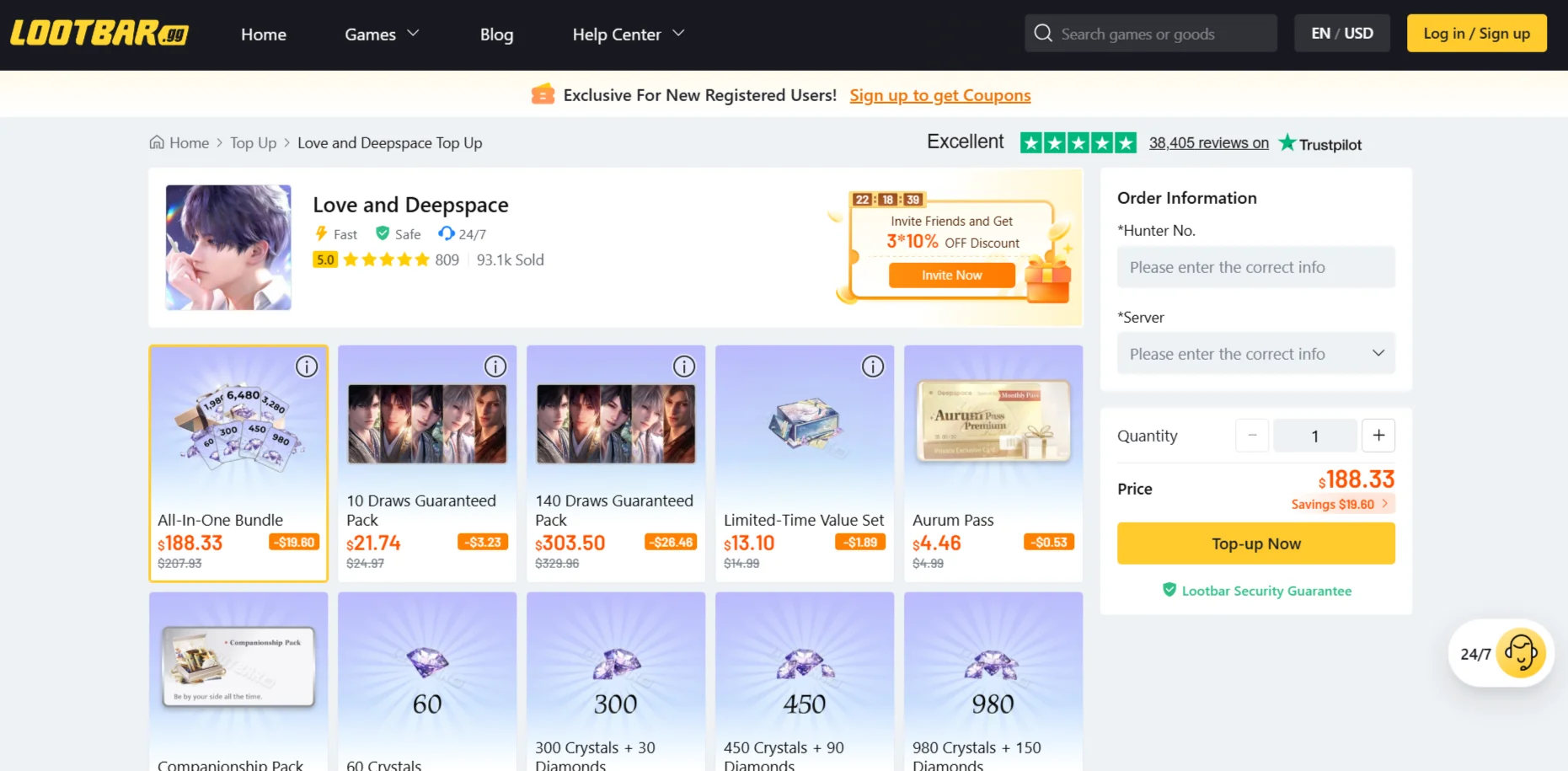Decrease quantity with minus button
This screenshot has width=1568, height=771.
click(x=1252, y=436)
